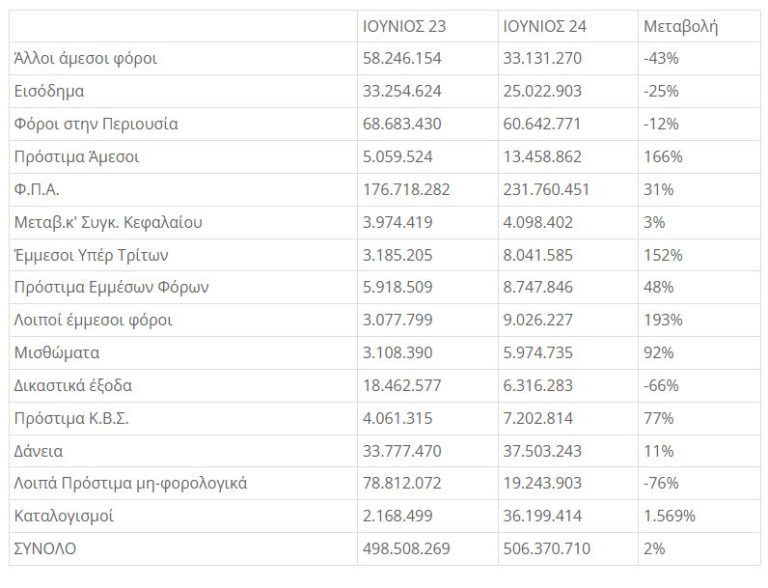The width and height of the screenshot is (768, 588).
Task: Select the Άλλοι άμεσοι φόροι row label
Action: [x=86, y=59]
